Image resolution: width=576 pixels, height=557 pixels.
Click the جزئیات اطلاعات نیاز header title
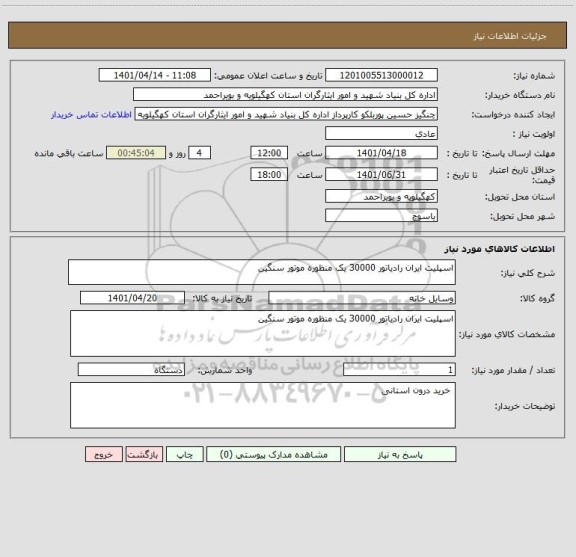[x=510, y=36]
